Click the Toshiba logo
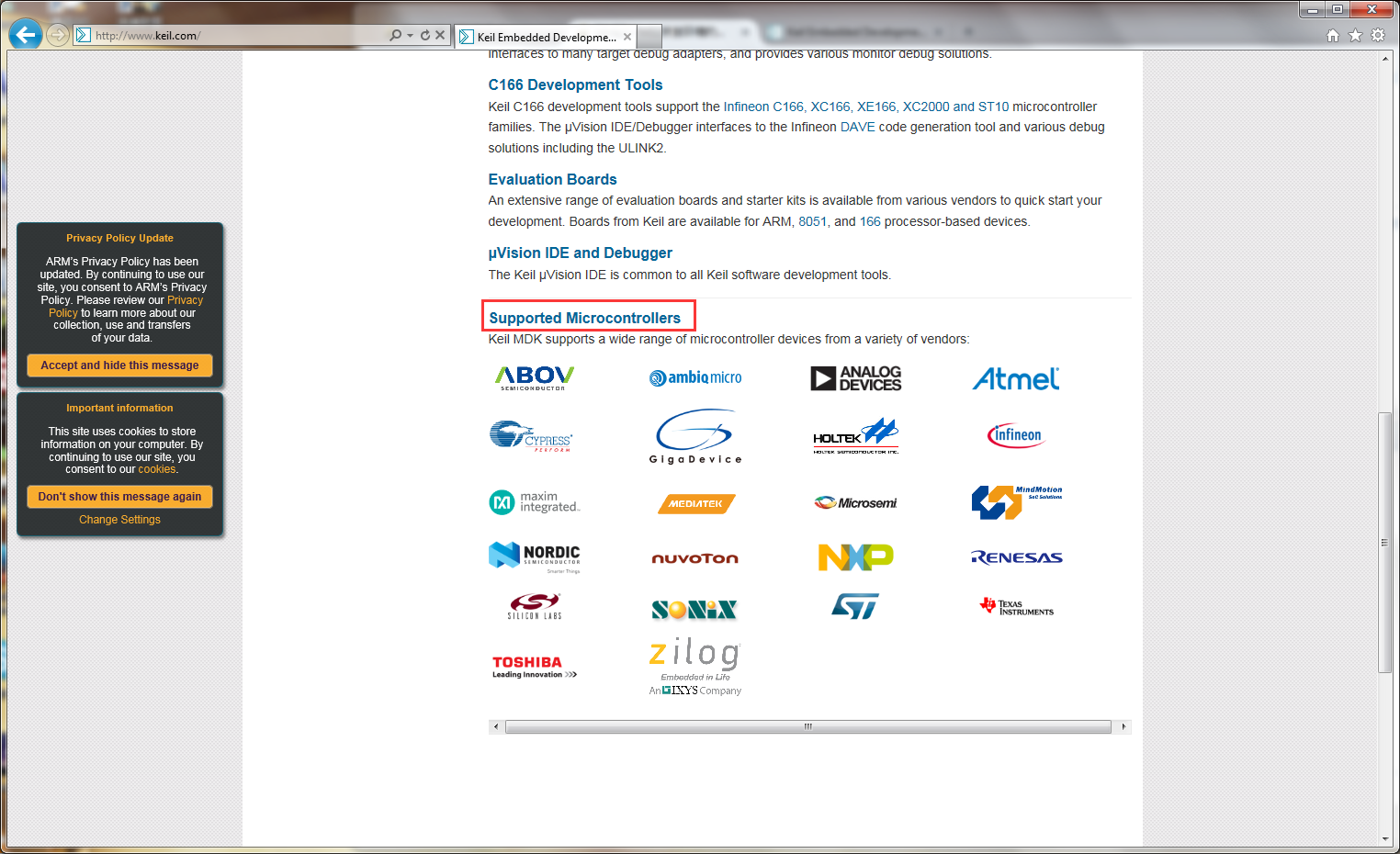Image resolution: width=1400 pixels, height=854 pixels. coord(535,667)
